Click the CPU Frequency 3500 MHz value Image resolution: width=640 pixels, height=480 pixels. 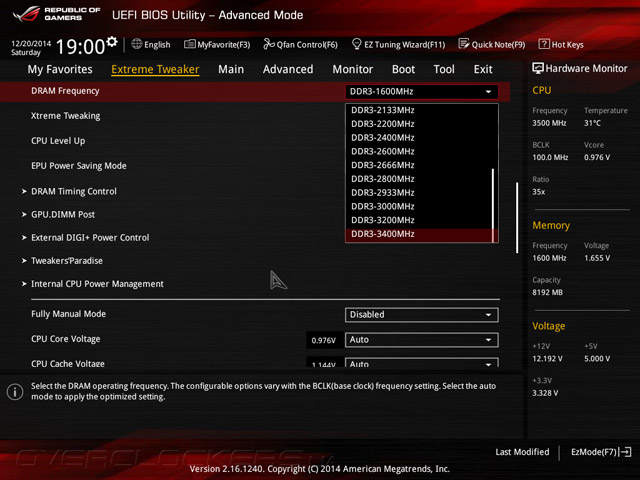coord(549,123)
